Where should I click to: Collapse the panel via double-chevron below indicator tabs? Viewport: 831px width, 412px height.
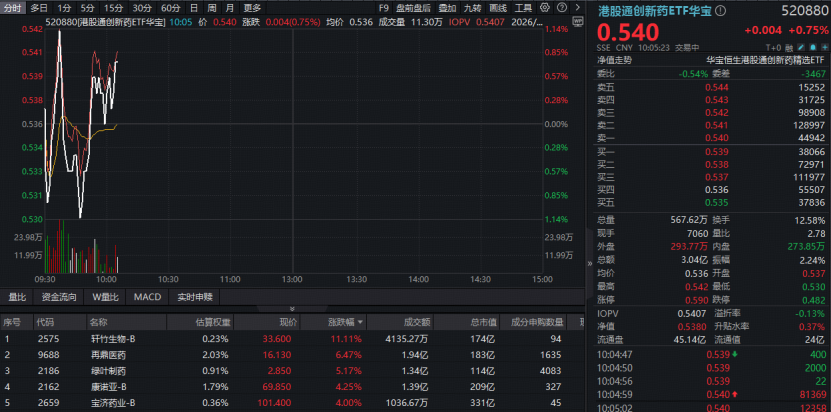pyautogui.click(x=292, y=309)
